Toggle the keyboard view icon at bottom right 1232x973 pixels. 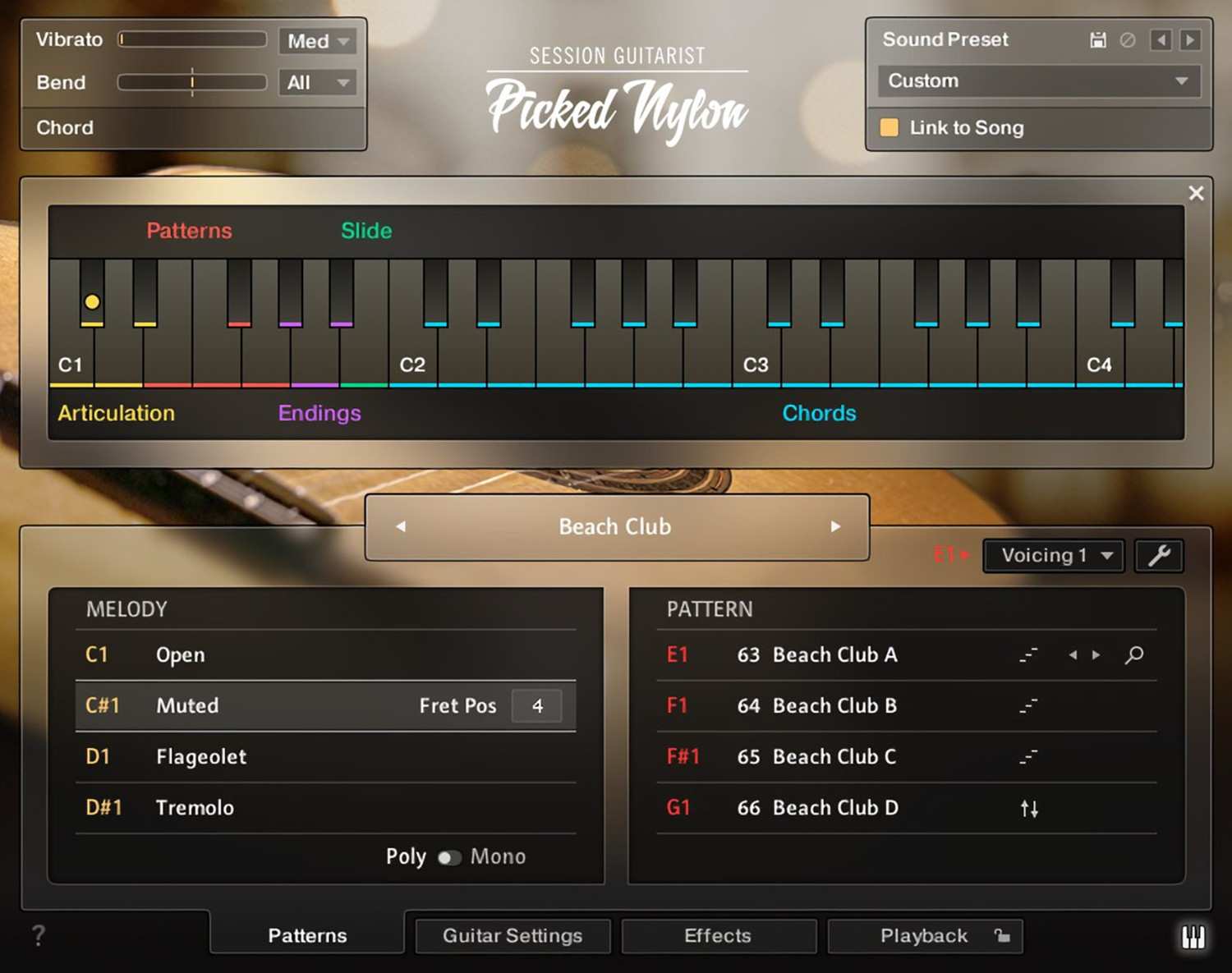pos(1193,936)
